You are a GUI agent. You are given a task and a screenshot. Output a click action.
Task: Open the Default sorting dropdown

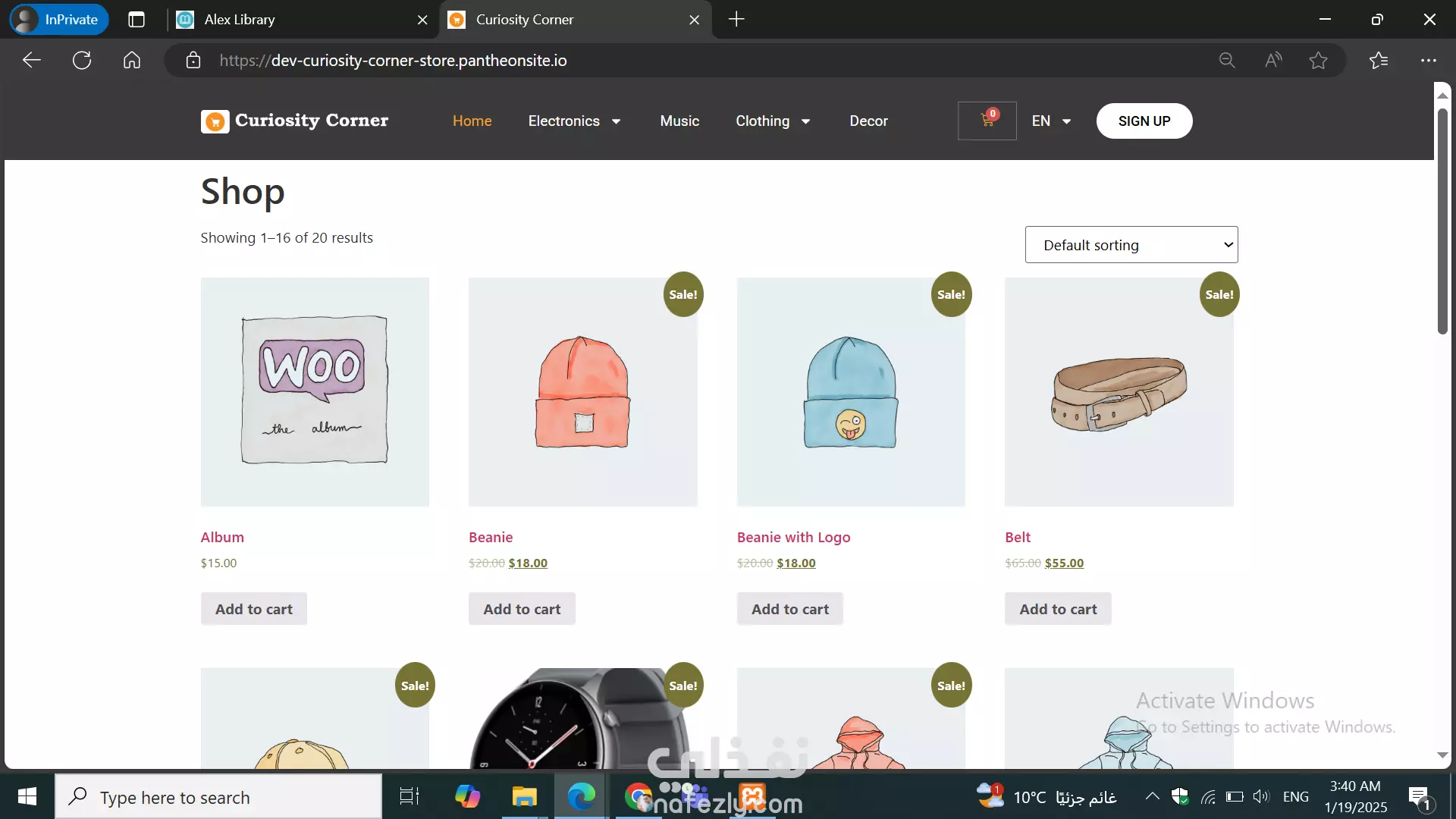click(x=1131, y=245)
